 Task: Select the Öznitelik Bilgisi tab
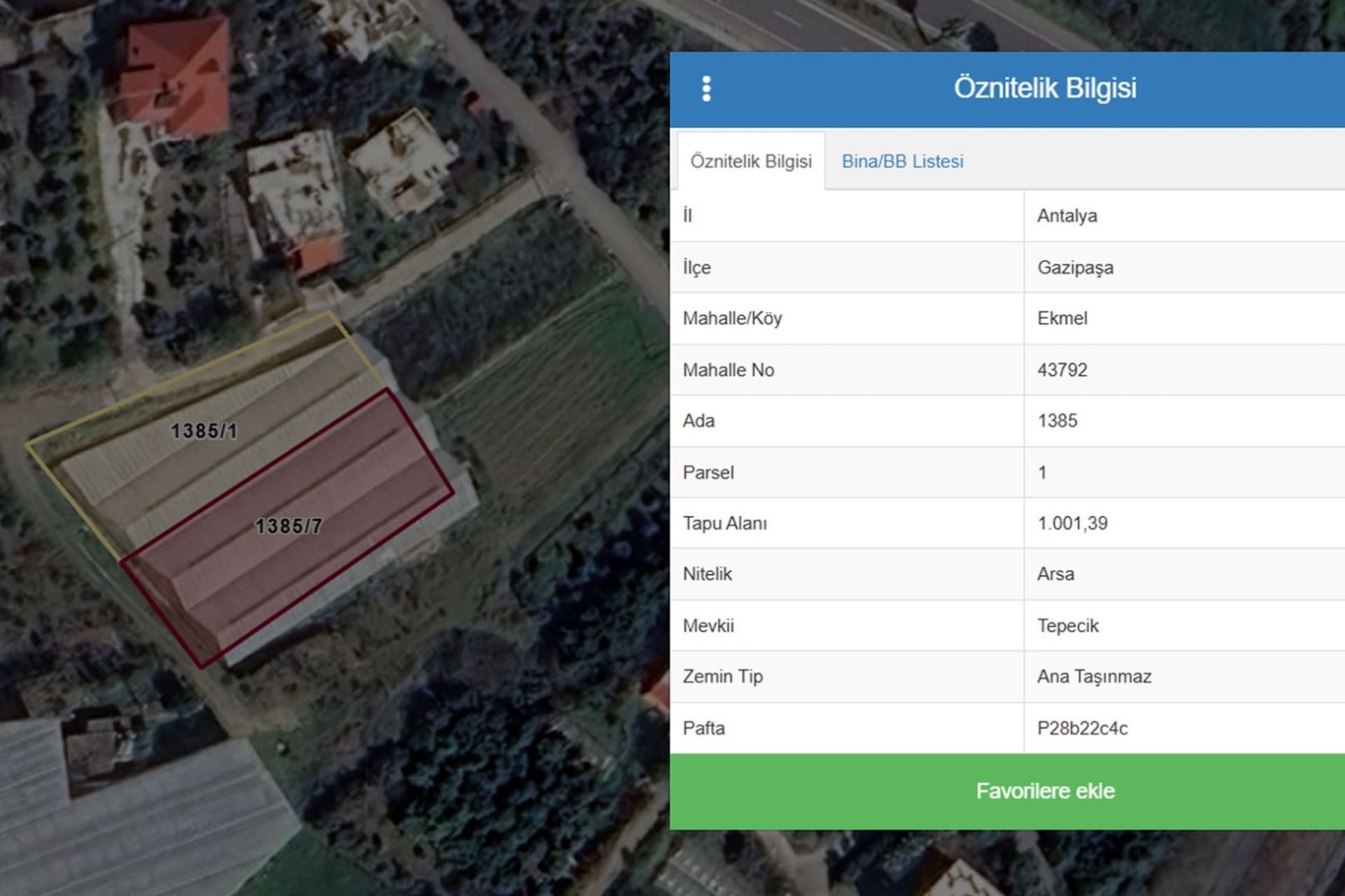pos(751,161)
